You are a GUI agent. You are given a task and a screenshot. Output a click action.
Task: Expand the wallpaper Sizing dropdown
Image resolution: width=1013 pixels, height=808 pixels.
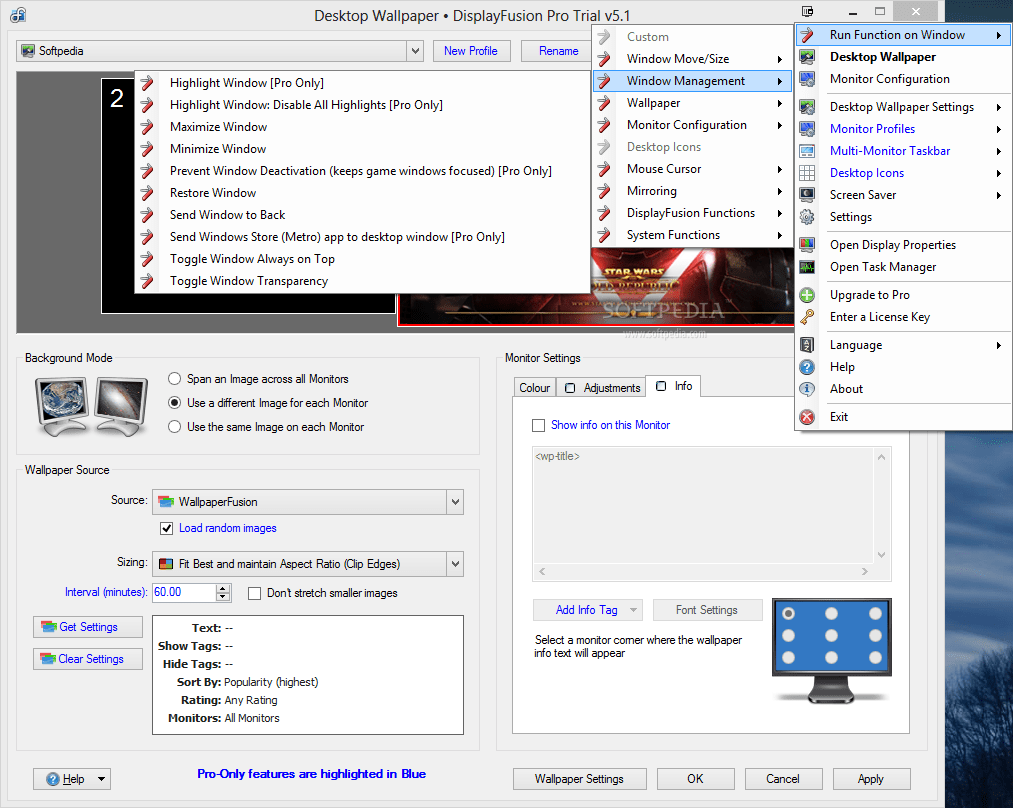455,564
